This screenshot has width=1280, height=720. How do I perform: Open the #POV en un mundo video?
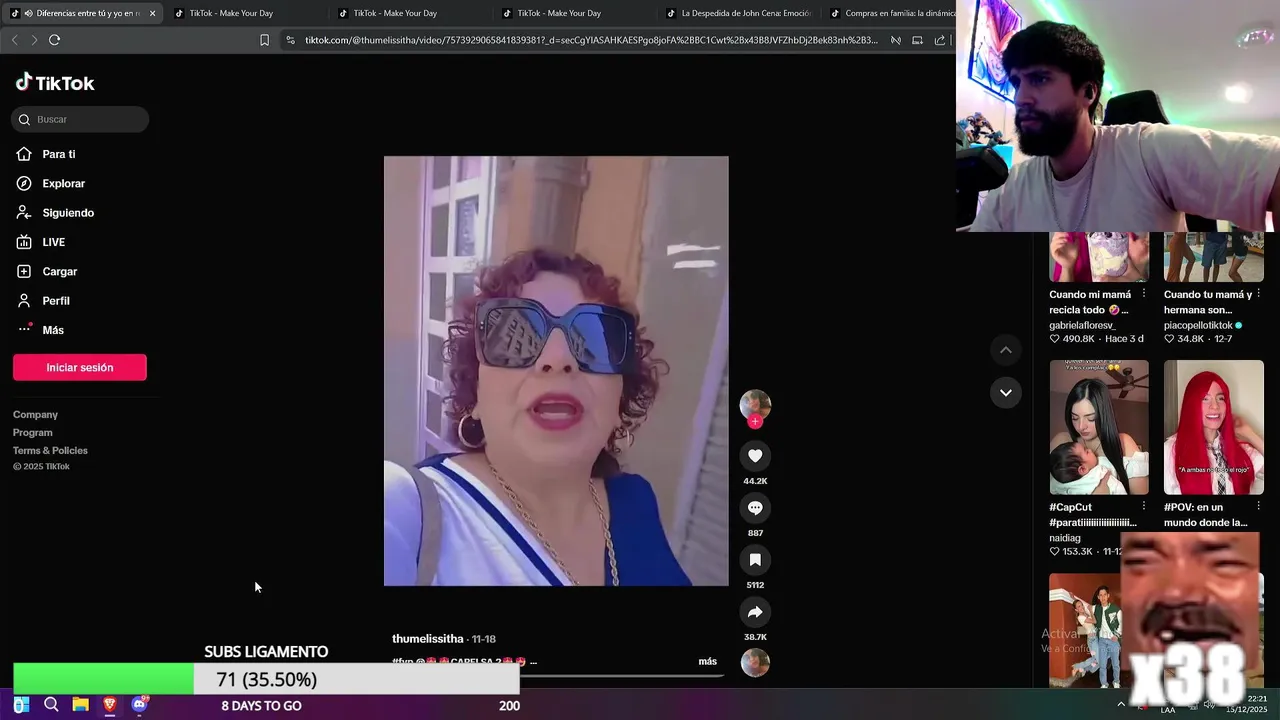[1214, 427]
